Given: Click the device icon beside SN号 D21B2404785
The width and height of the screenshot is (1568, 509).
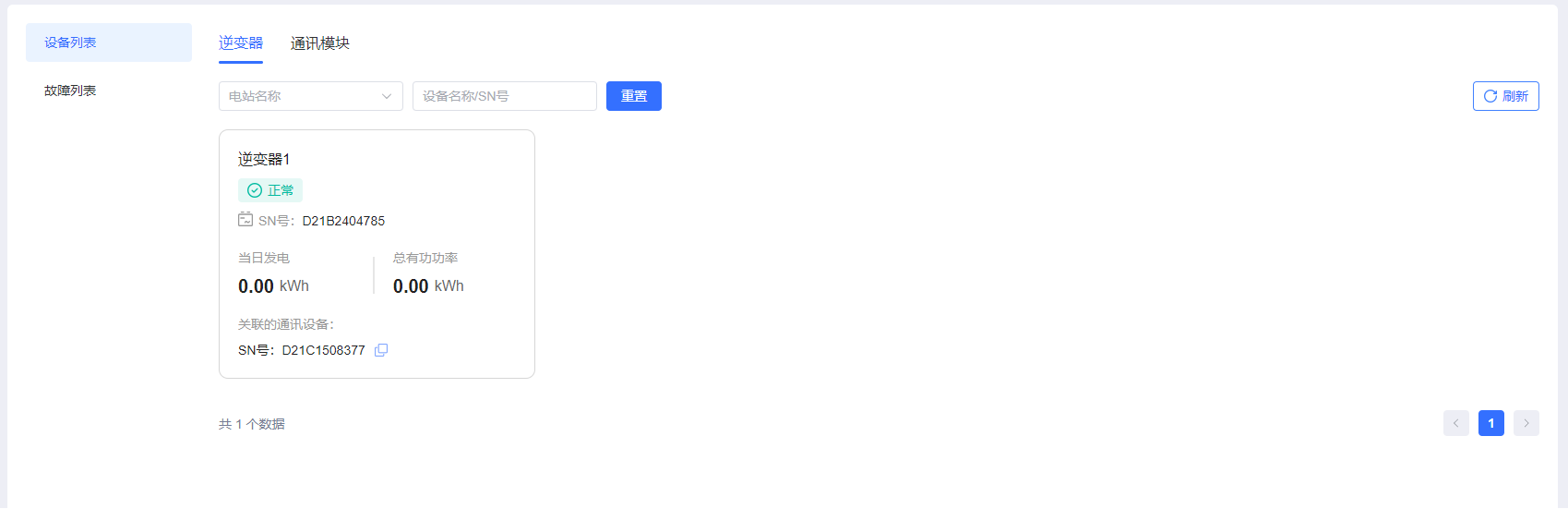Looking at the screenshot, I should 245,220.
